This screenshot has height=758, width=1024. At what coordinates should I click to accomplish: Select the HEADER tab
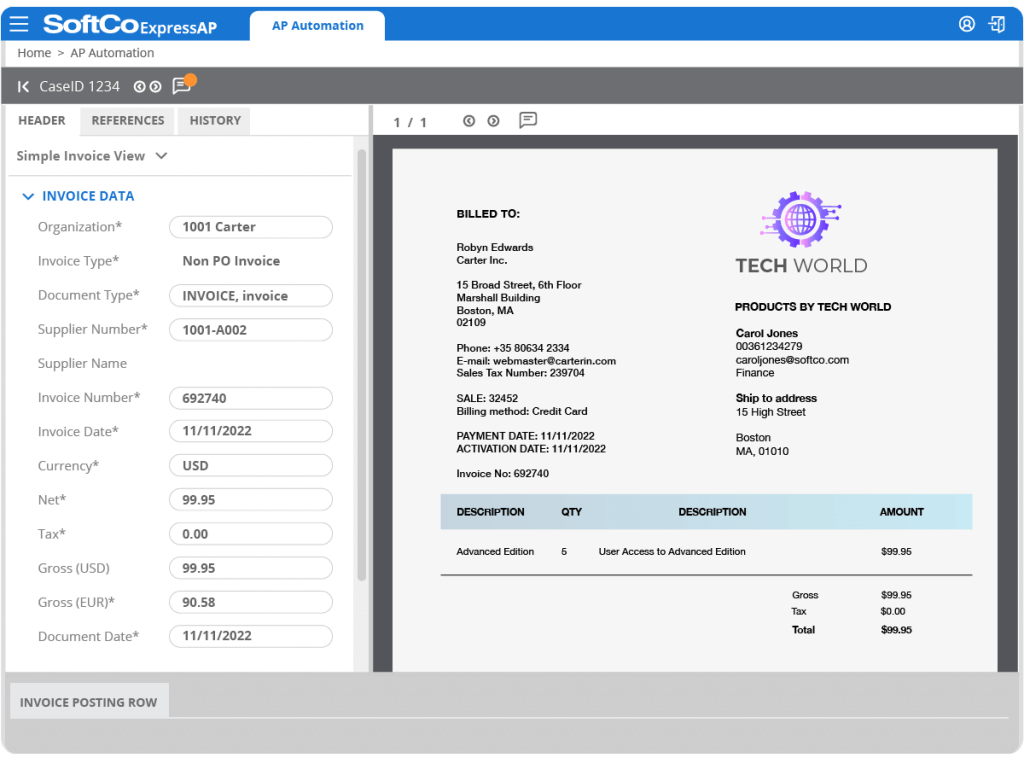pyautogui.click(x=42, y=121)
